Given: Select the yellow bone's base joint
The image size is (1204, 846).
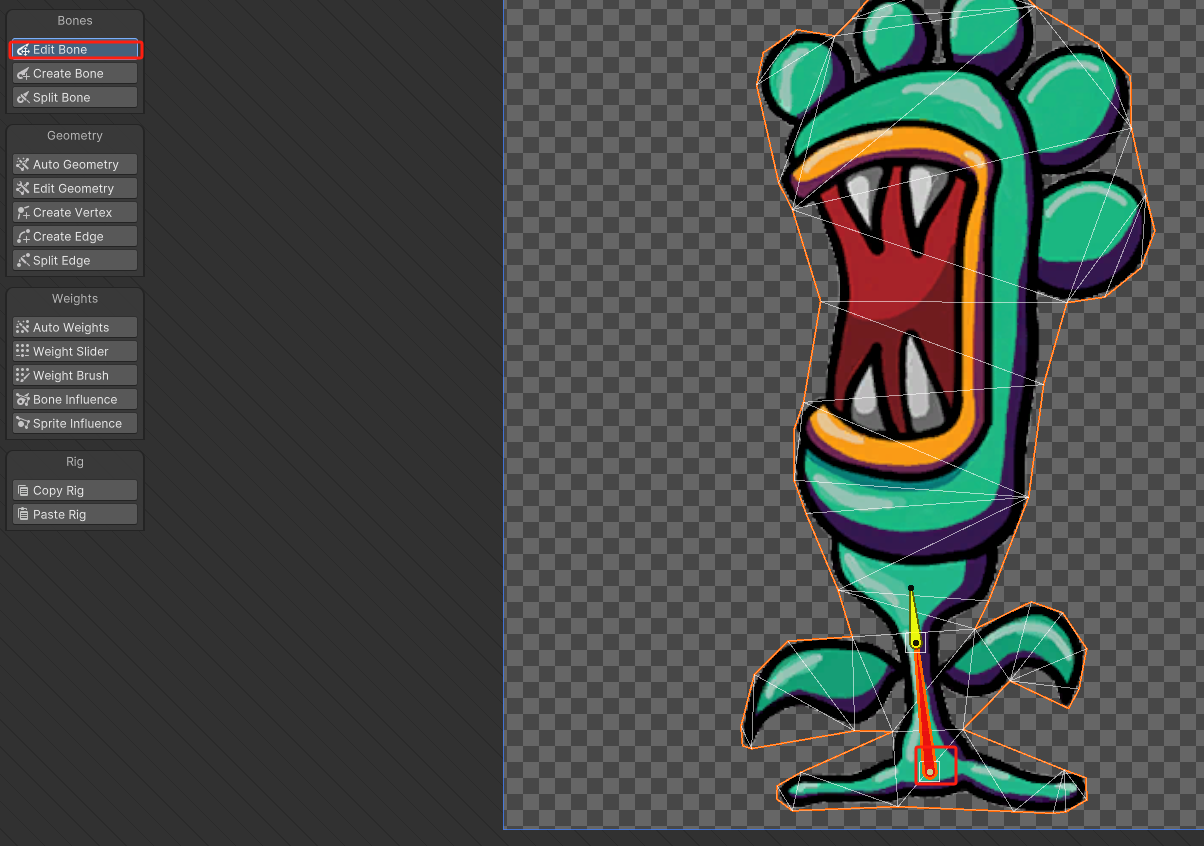Looking at the screenshot, I should (916, 643).
